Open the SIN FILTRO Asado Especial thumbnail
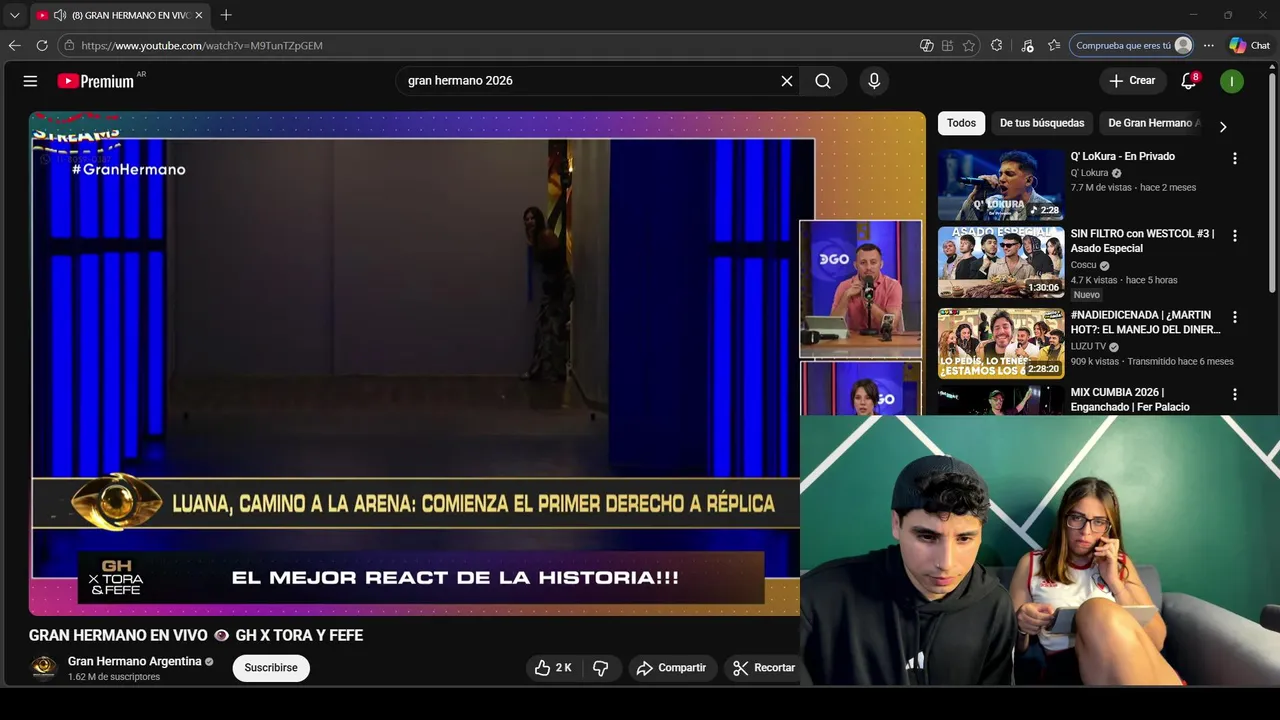The height and width of the screenshot is (720, 1280). tap(1001, 262)
